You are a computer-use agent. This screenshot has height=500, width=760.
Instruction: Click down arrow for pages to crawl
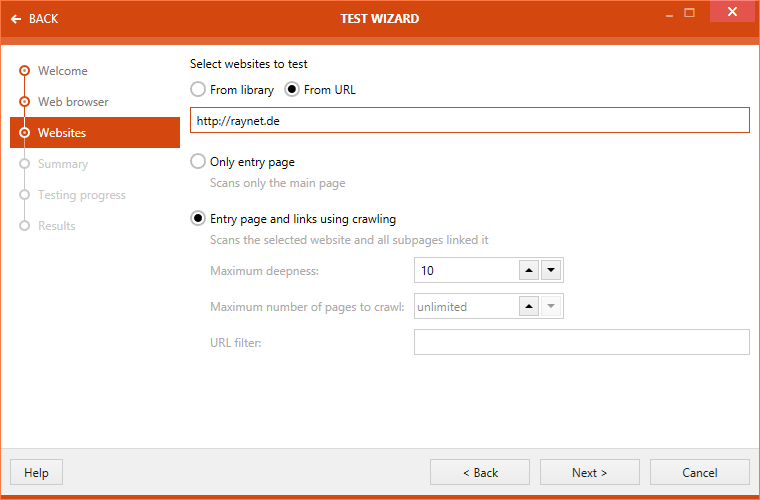click(x=551, y=307)
